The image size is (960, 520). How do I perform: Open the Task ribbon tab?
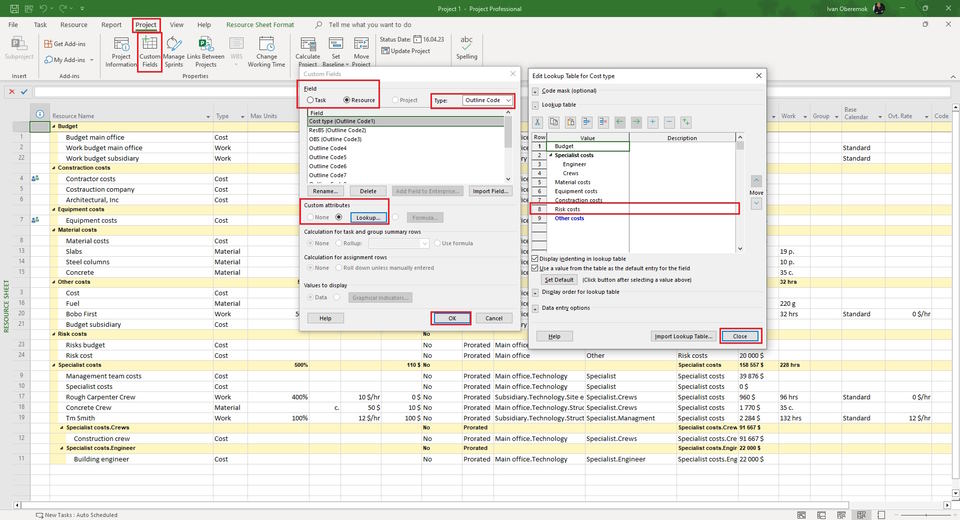pos(40,24)
